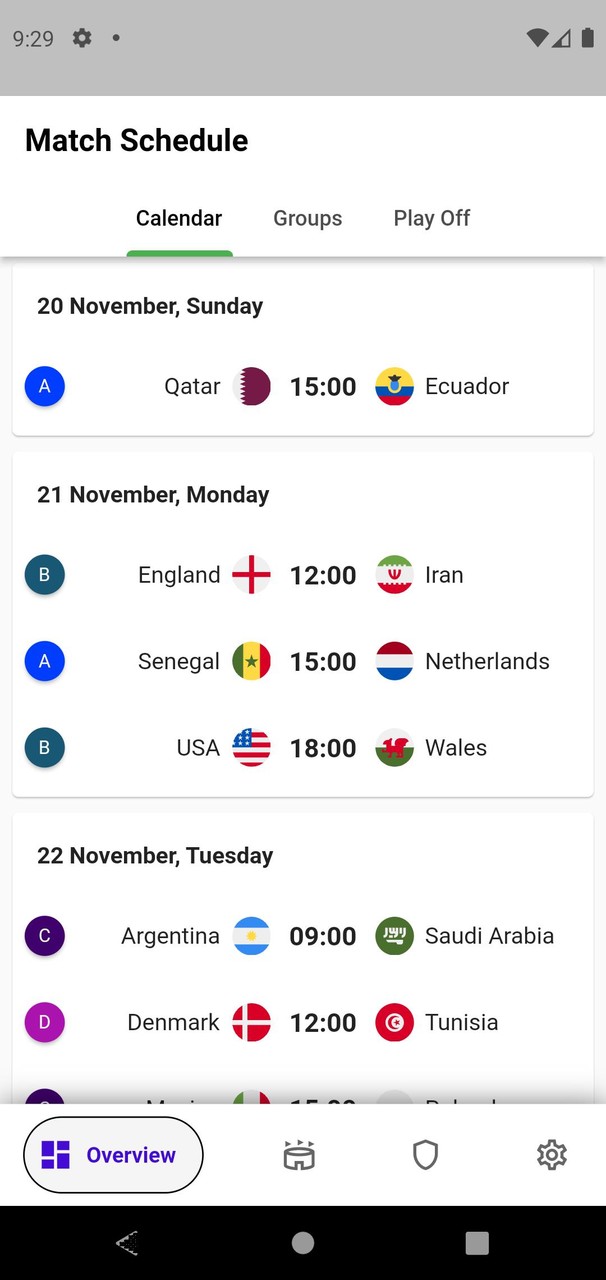Viewport: 606px width, 1280px height.
Task: Tap the Argentina flag icon
Action: 251,936
